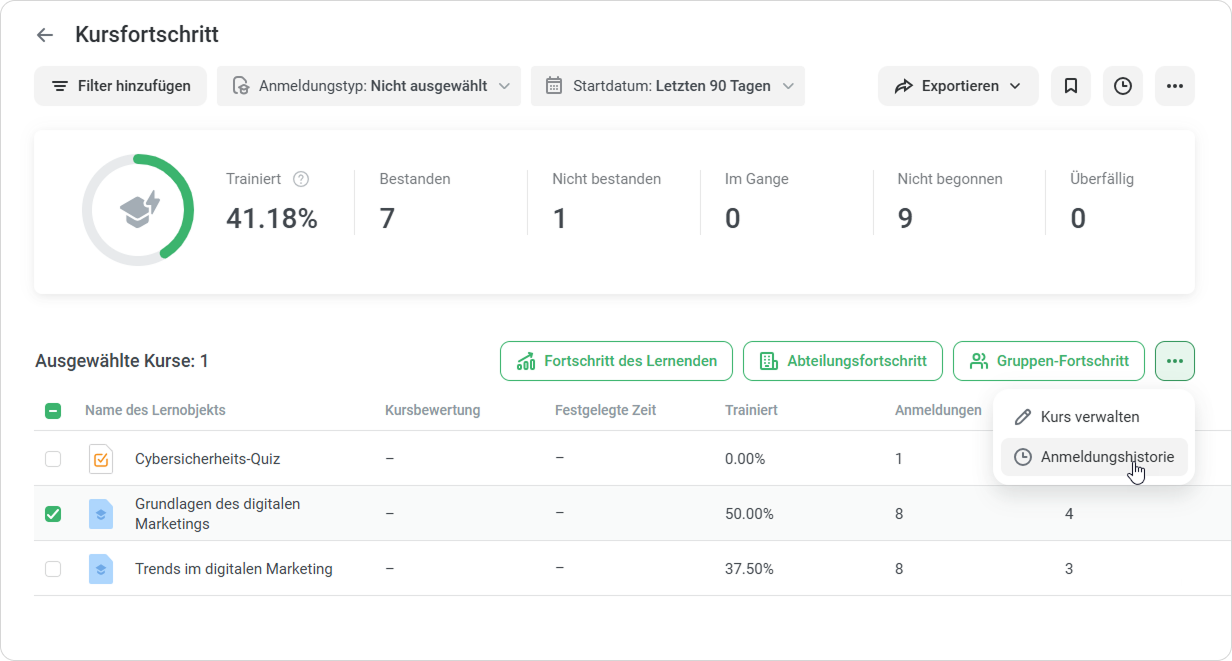Viewport: 1232px width, 661px height.
Task: Click Trends im digitalen Marketing course icon
Action: click(101, 569)
